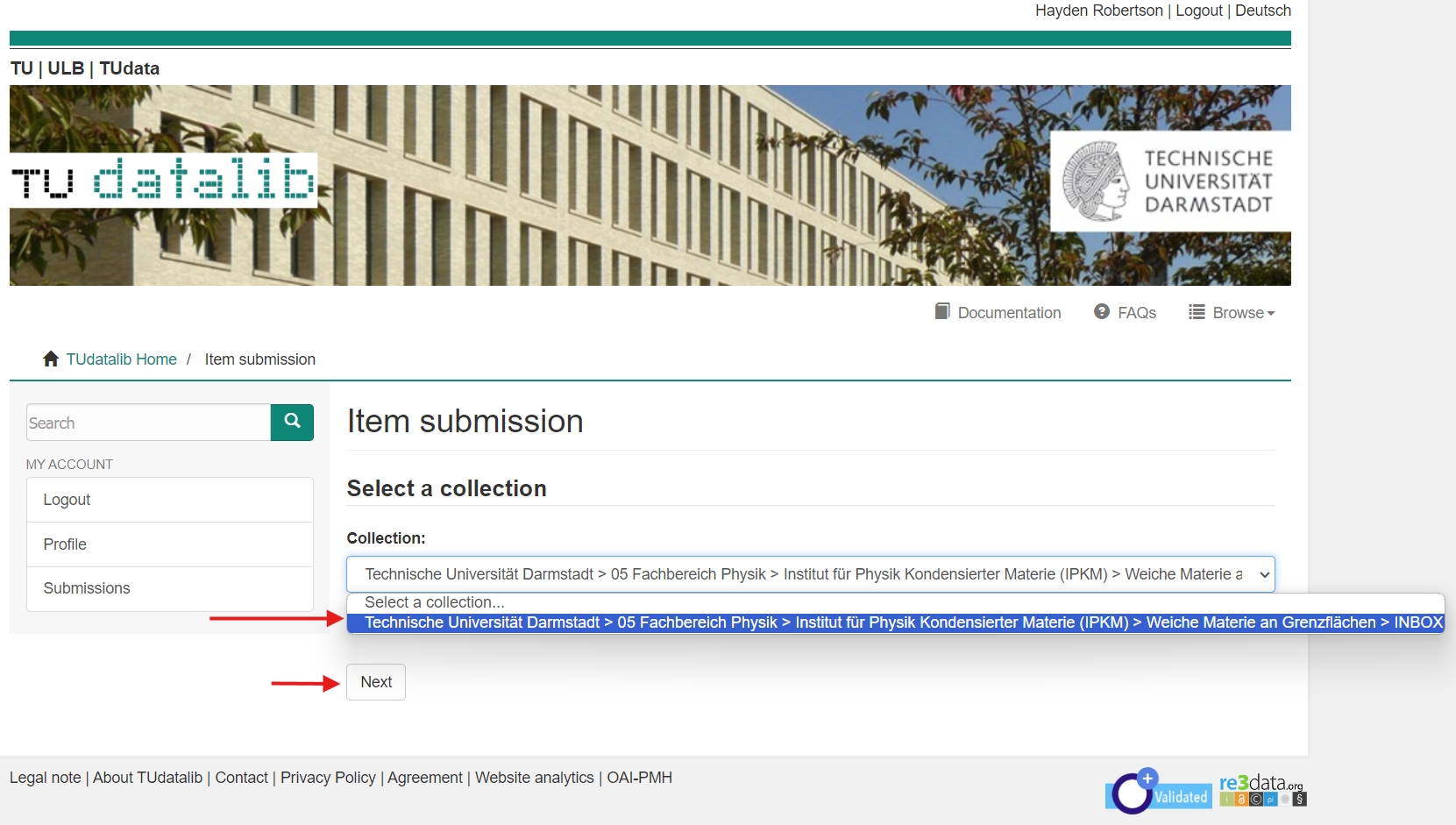Open FAQs link
The image size is (1456, 825).
click(1137, 313)
